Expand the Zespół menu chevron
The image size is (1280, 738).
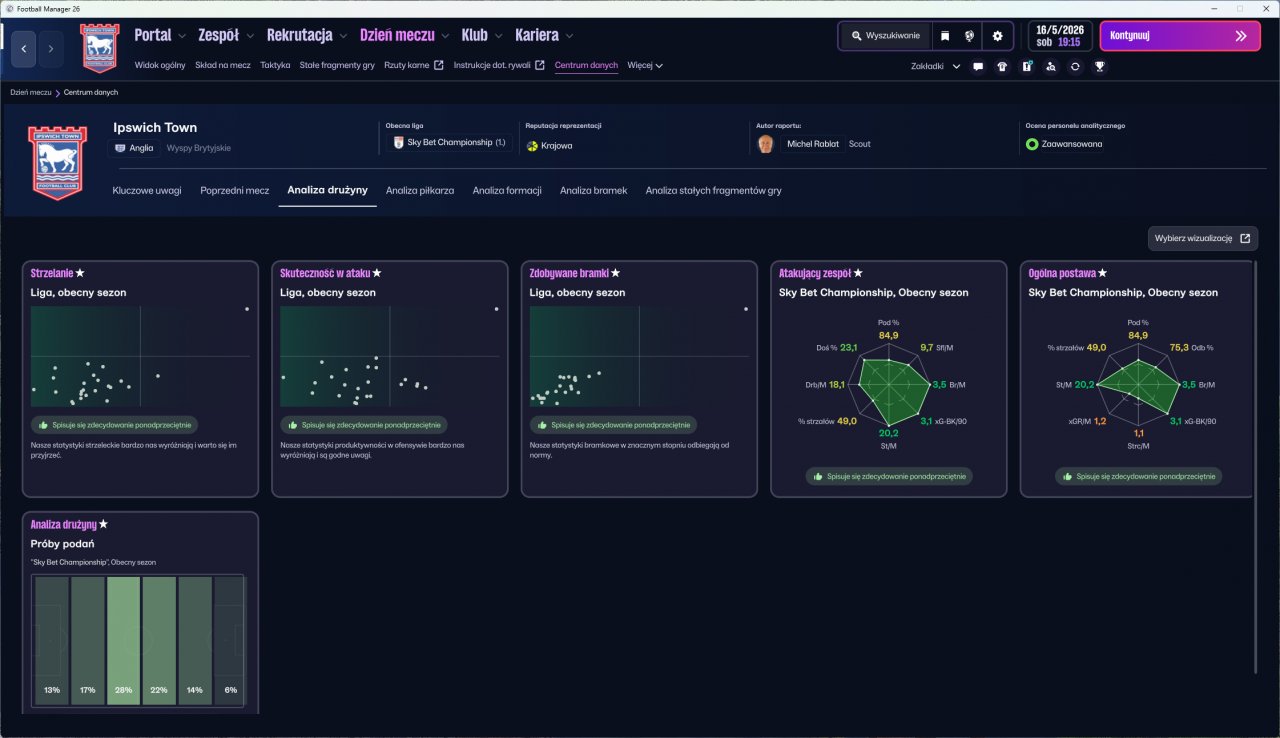click(249, 36)
